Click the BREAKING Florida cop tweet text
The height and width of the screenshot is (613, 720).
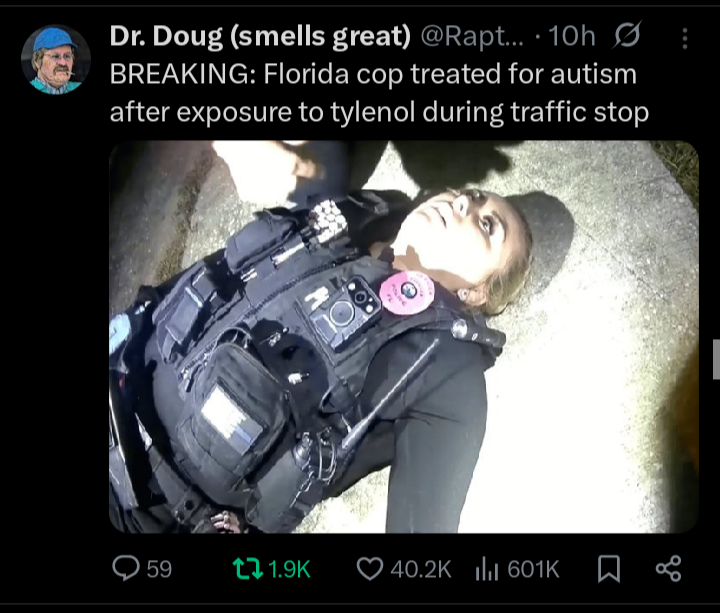[379, 93]
